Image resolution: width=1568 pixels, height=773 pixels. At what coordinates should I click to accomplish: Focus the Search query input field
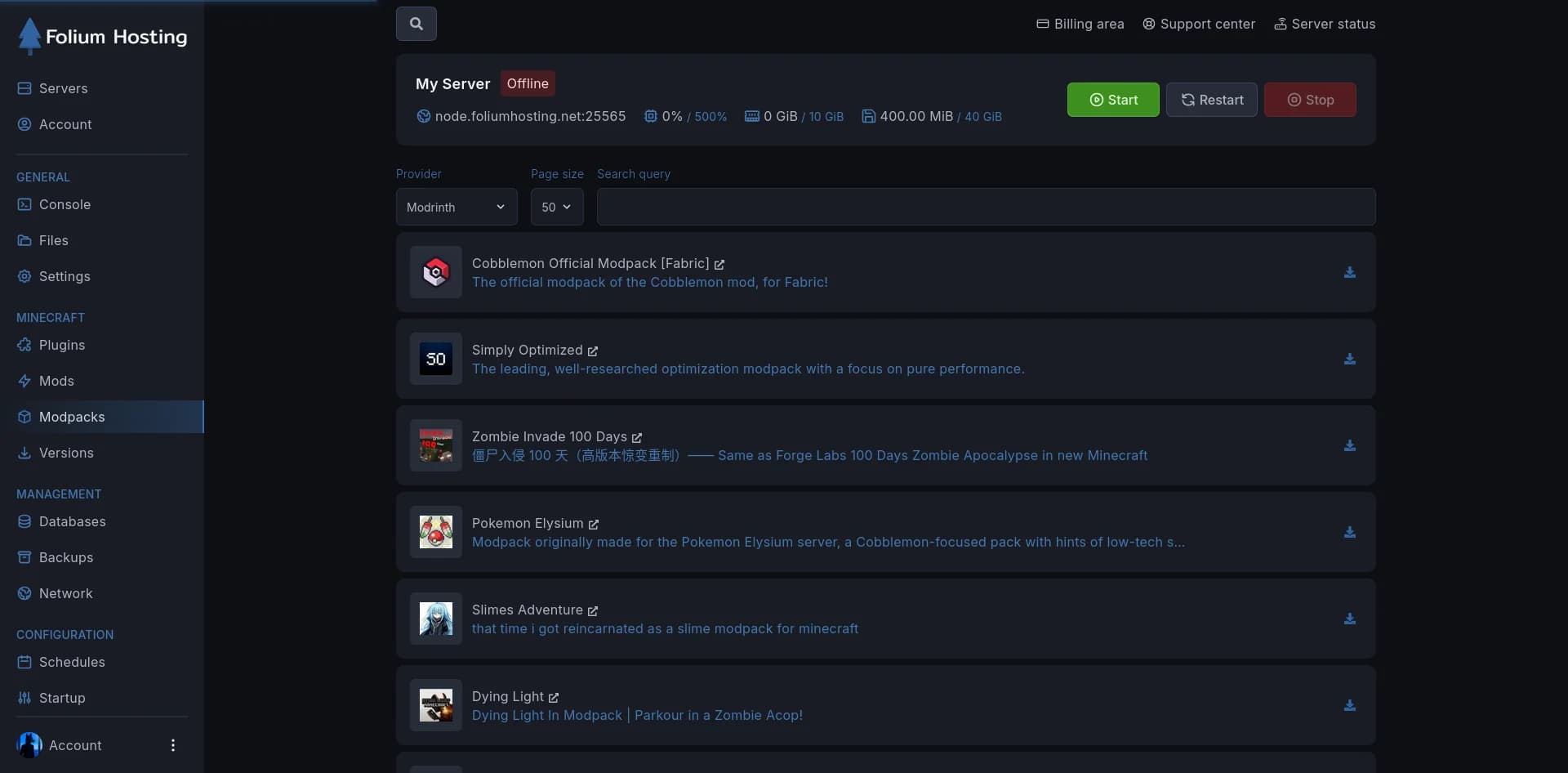[986, 207]
